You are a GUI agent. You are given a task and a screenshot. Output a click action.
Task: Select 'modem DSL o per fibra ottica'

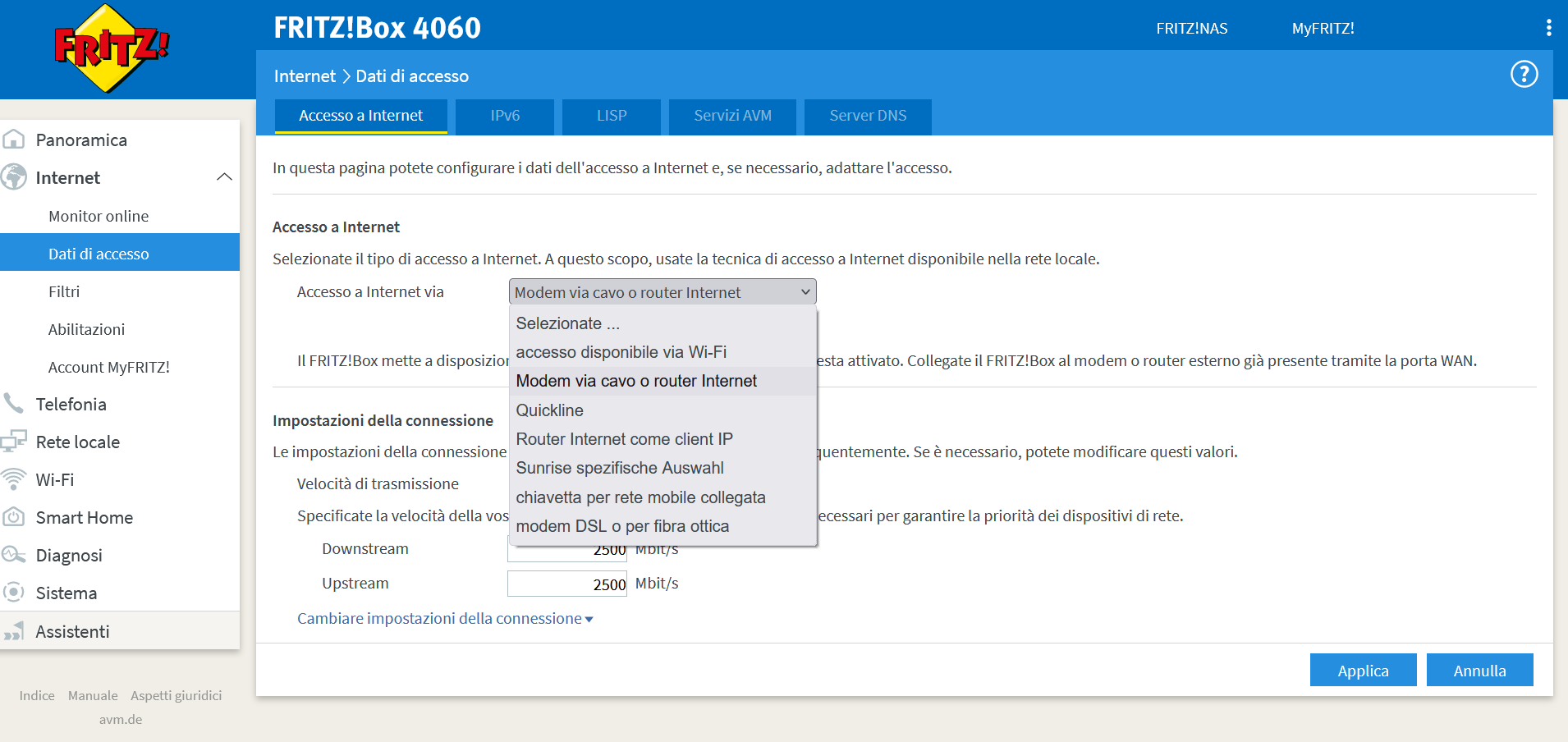tap(663, 526)
